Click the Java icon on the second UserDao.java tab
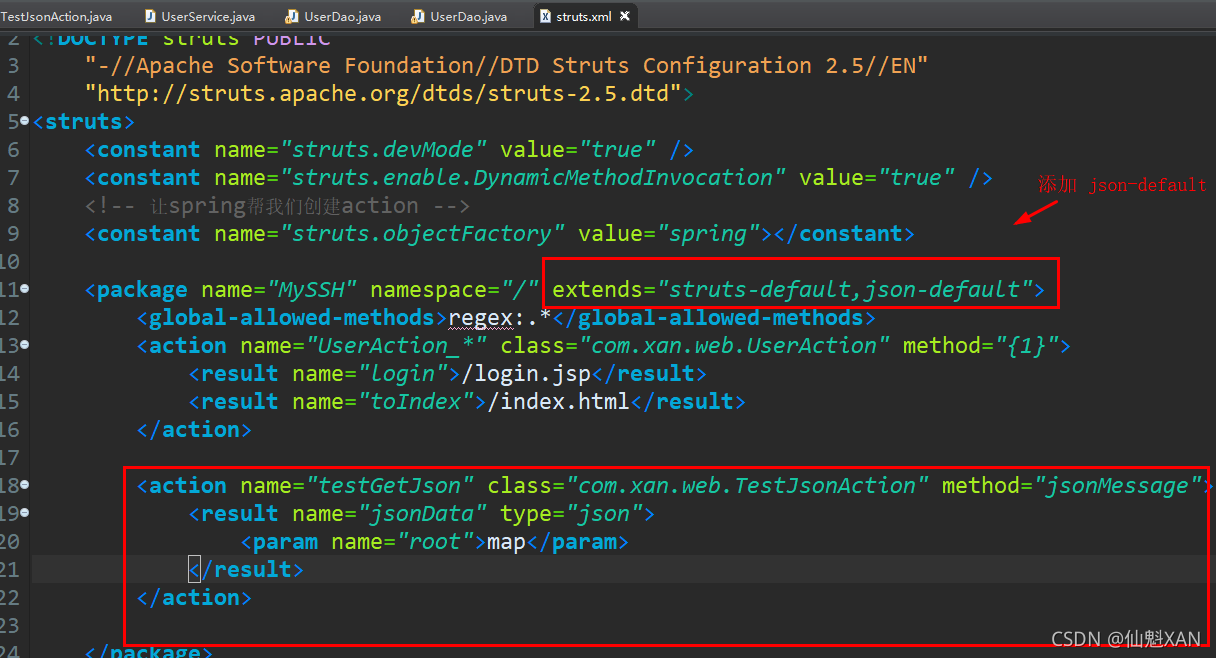The width and height of the screenshot is (1216, 658). pyautogui.click(x=416, y=16)
